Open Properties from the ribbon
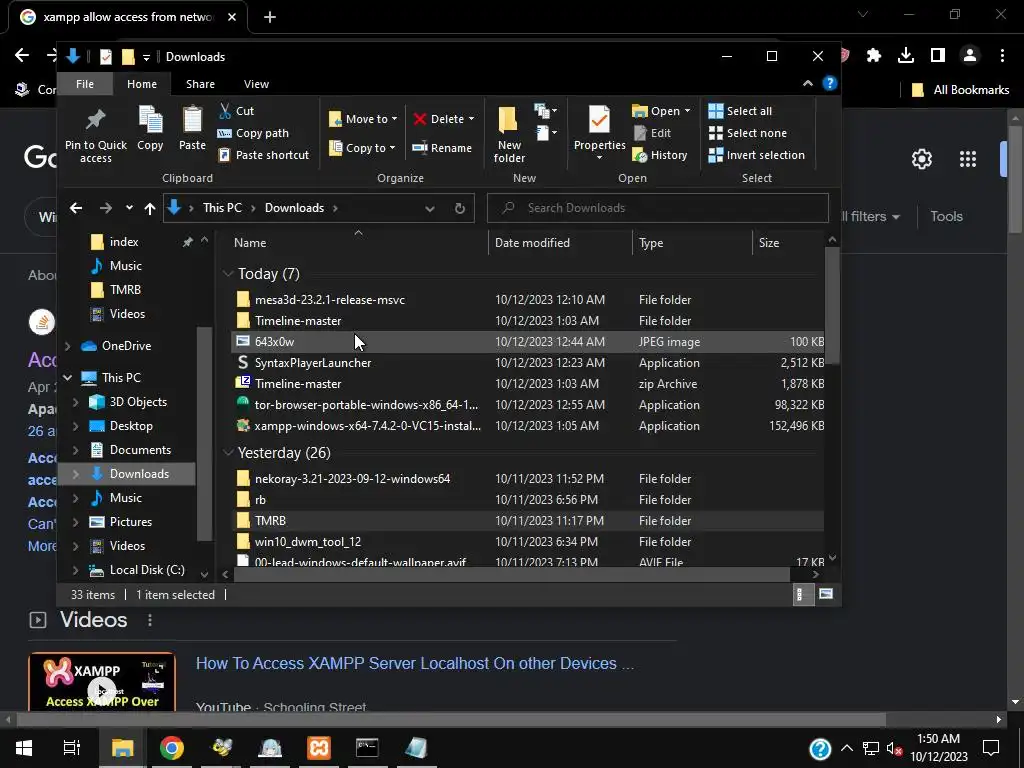Image resolution: width=1024 pixels, height=768 pixels. [599, 134]
